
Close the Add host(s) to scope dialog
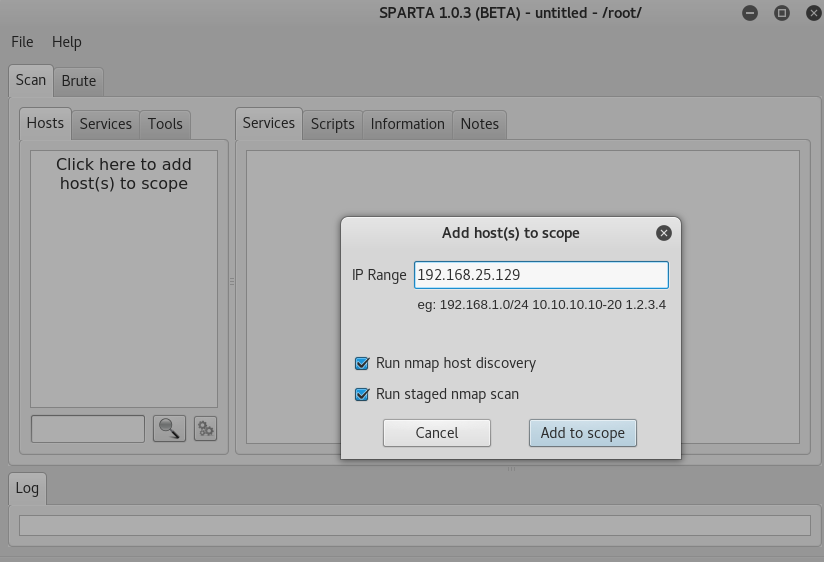pyautogui.click(x=664, y=233)
